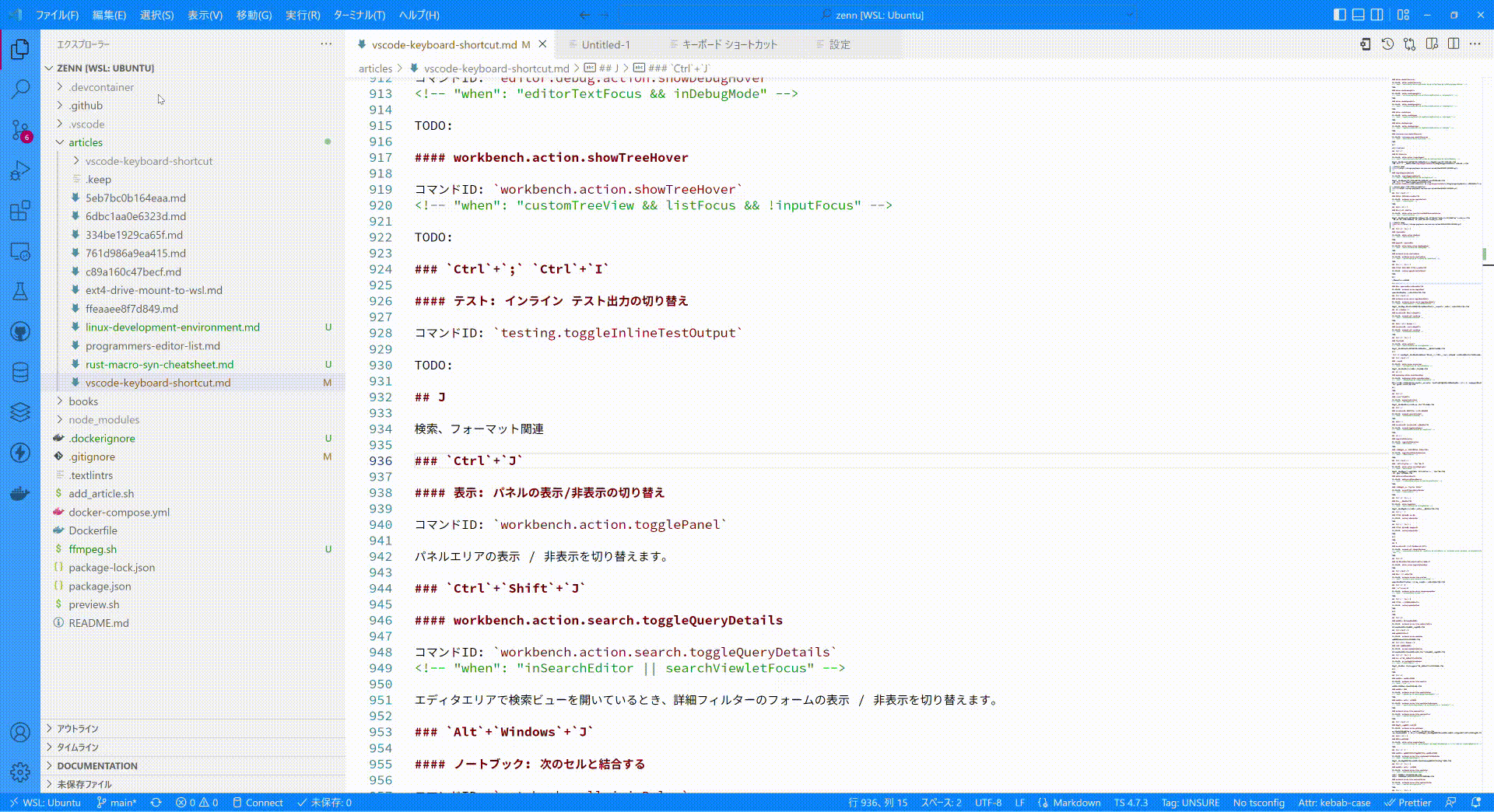Click WSL: Ubuntu remote indicator

45,803
